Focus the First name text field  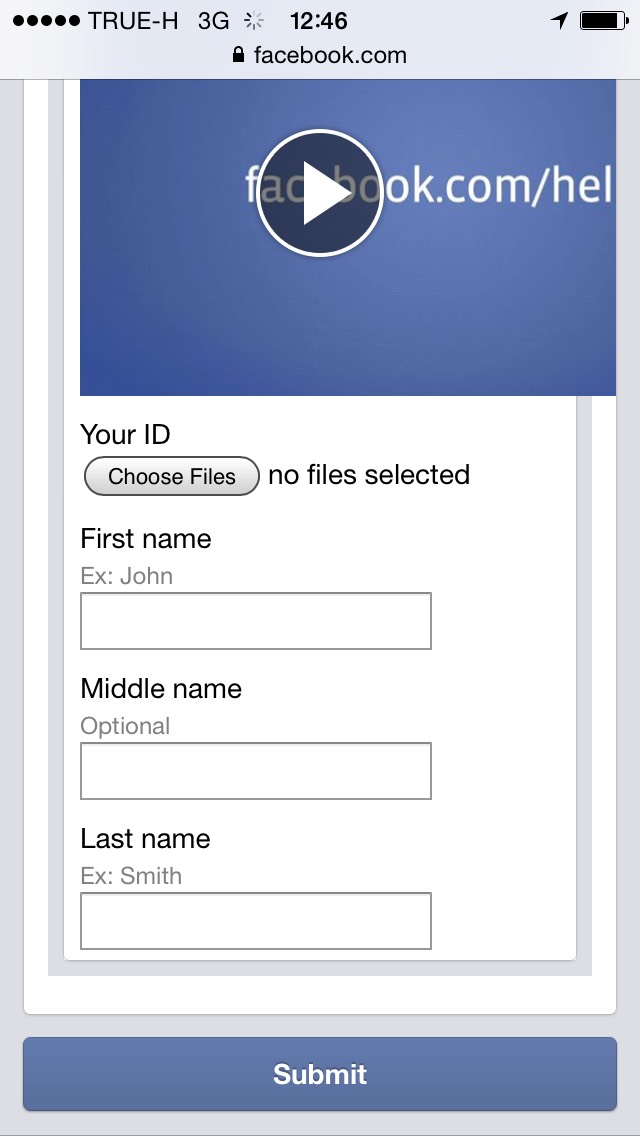point(255,621)
